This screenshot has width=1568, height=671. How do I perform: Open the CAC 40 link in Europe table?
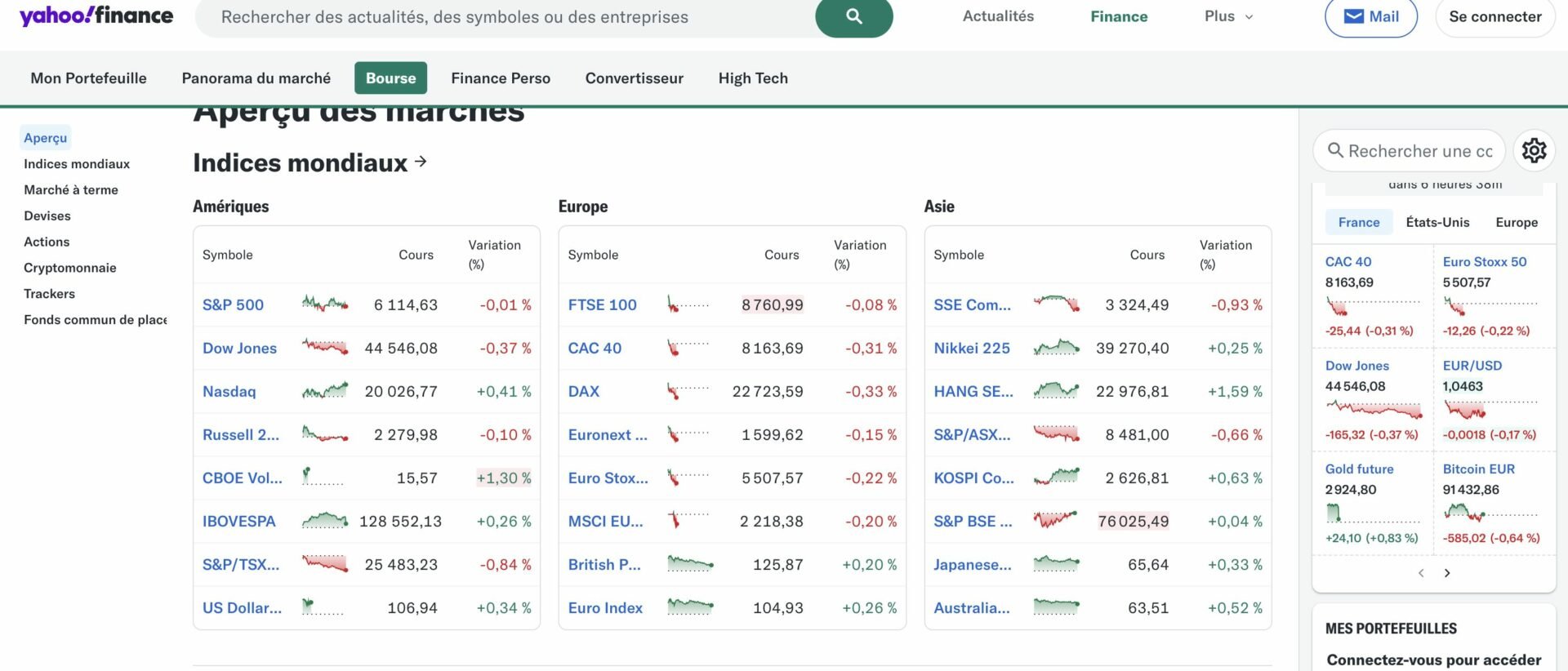595,348
